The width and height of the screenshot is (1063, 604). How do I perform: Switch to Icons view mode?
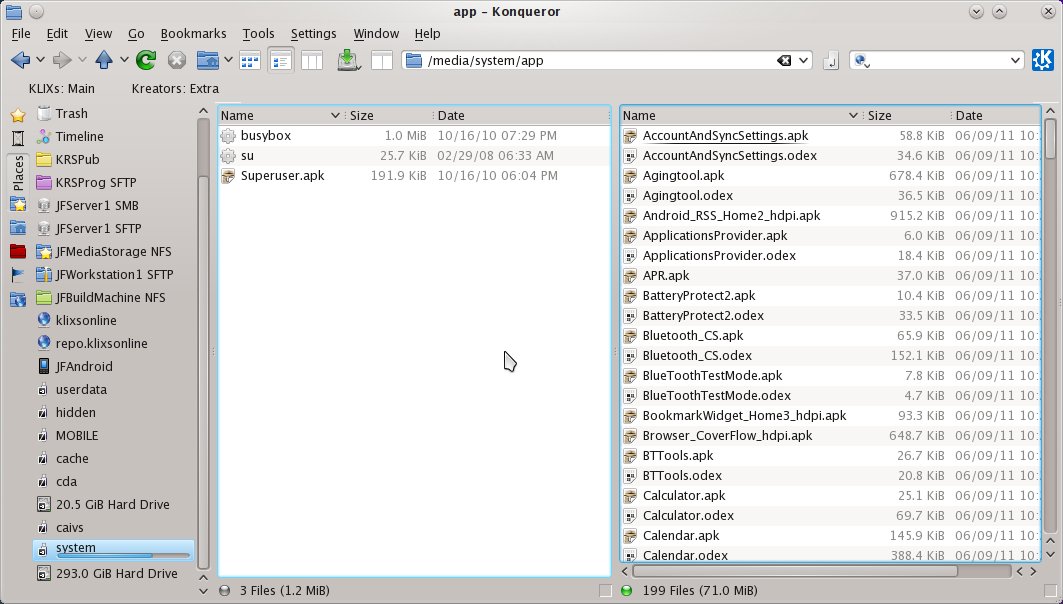tap(249, 61)
